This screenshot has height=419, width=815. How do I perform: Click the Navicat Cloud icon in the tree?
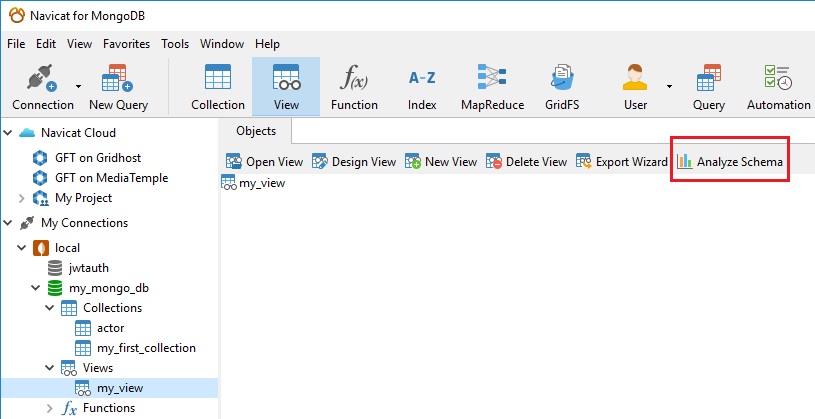27,133
